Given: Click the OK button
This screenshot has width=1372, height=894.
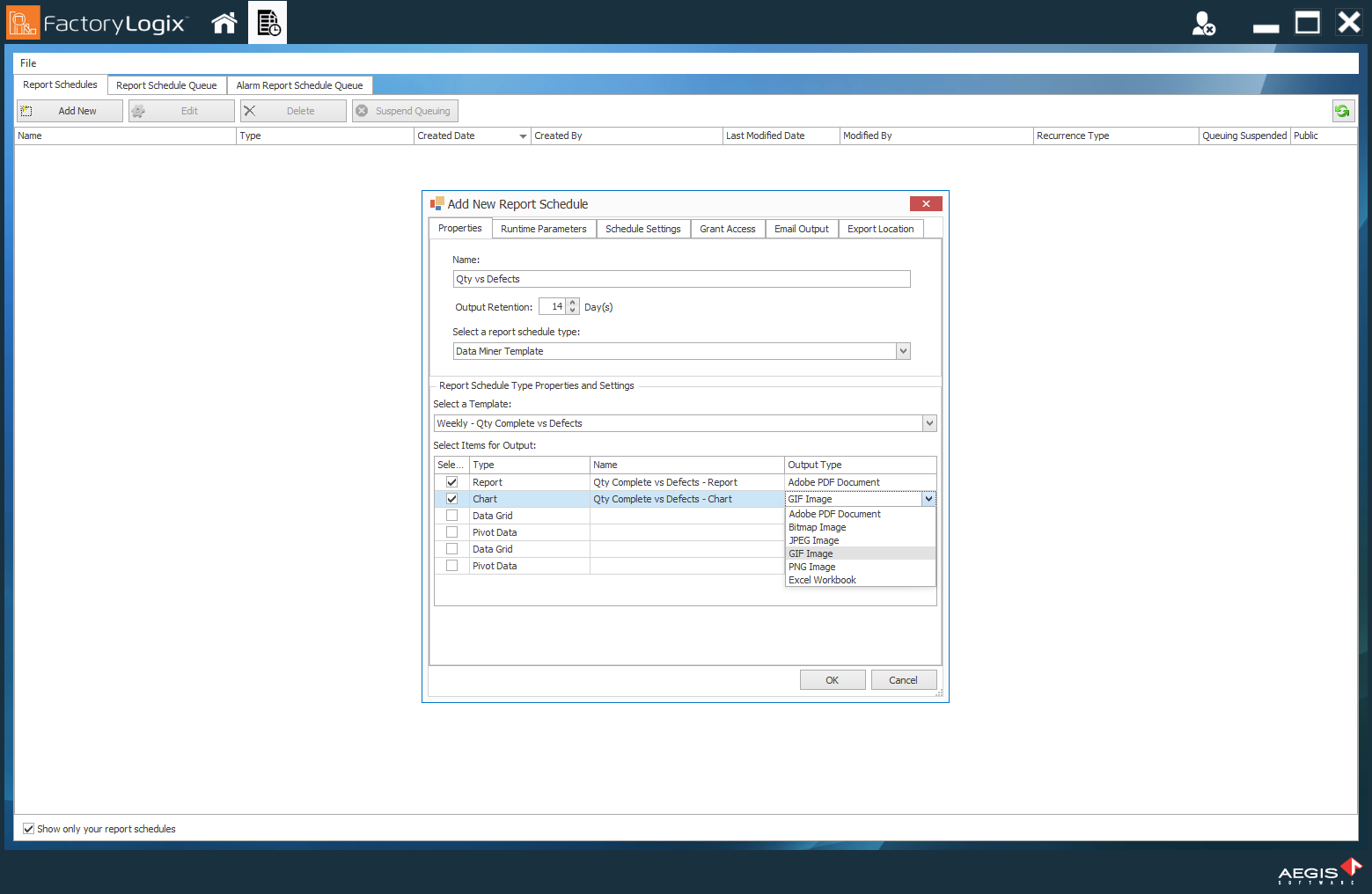Looking at the screenshot, I should pyautogui.click(x=833, y=680).
